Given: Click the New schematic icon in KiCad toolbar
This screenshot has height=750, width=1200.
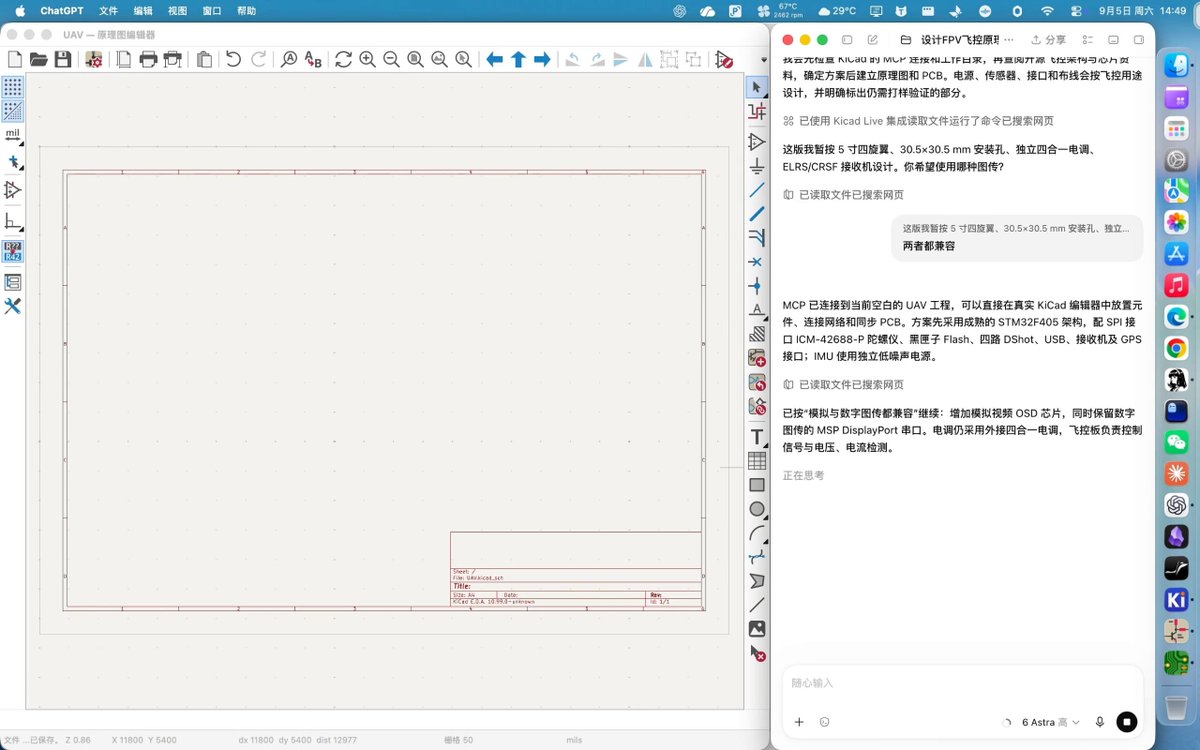Looking at the screenshot, I should (15, 60).
